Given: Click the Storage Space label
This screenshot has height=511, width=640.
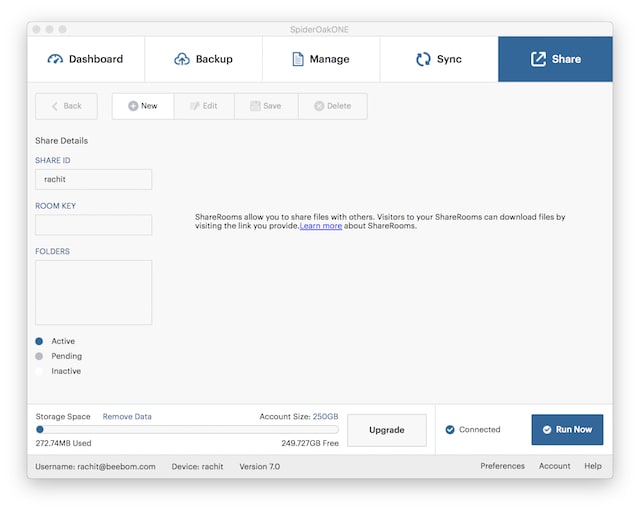Looking at the screenshot, I should [x=63, y=417].
